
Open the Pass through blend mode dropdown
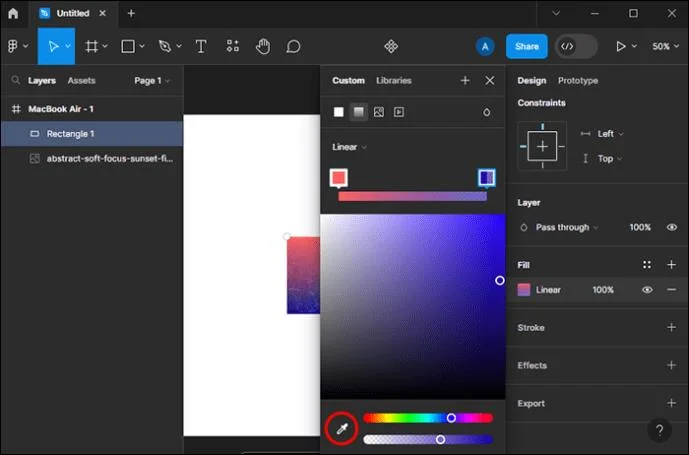pos(567,227)
